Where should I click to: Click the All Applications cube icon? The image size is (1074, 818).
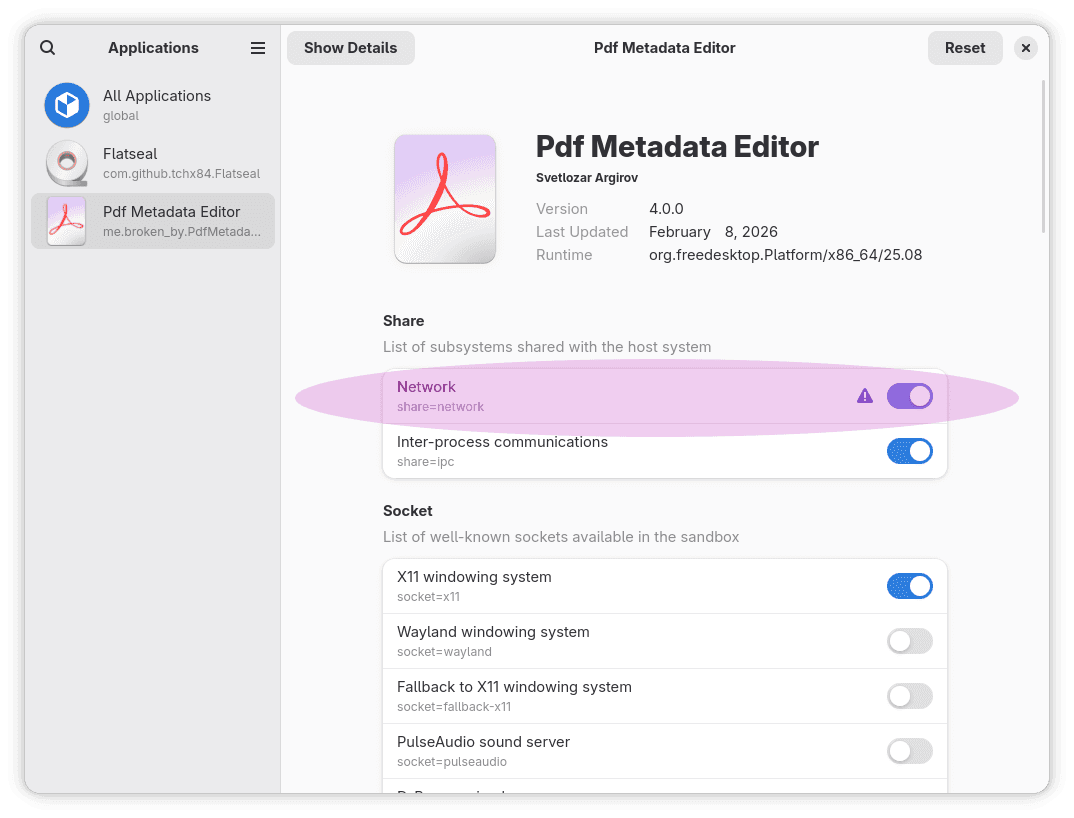[x=67, y=106]
